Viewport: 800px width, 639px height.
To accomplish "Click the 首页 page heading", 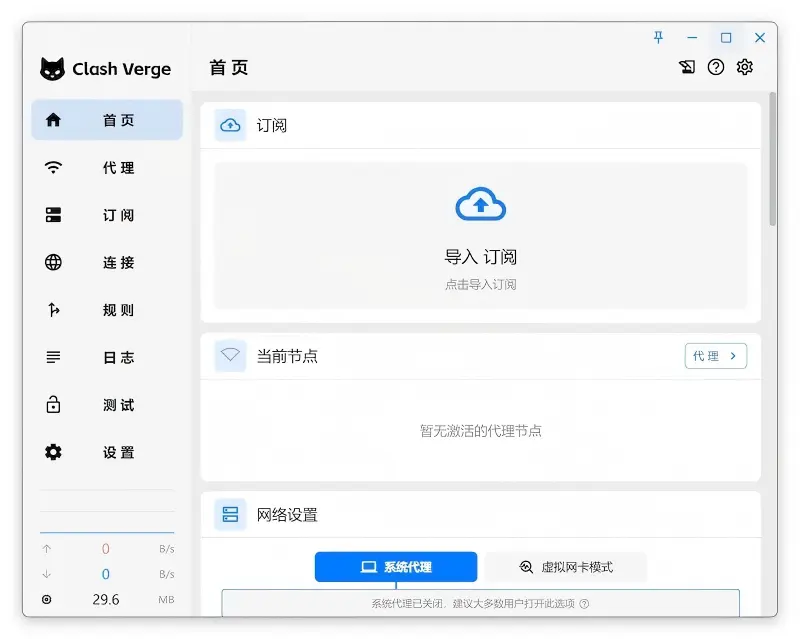I will click(x=229, y=67).
